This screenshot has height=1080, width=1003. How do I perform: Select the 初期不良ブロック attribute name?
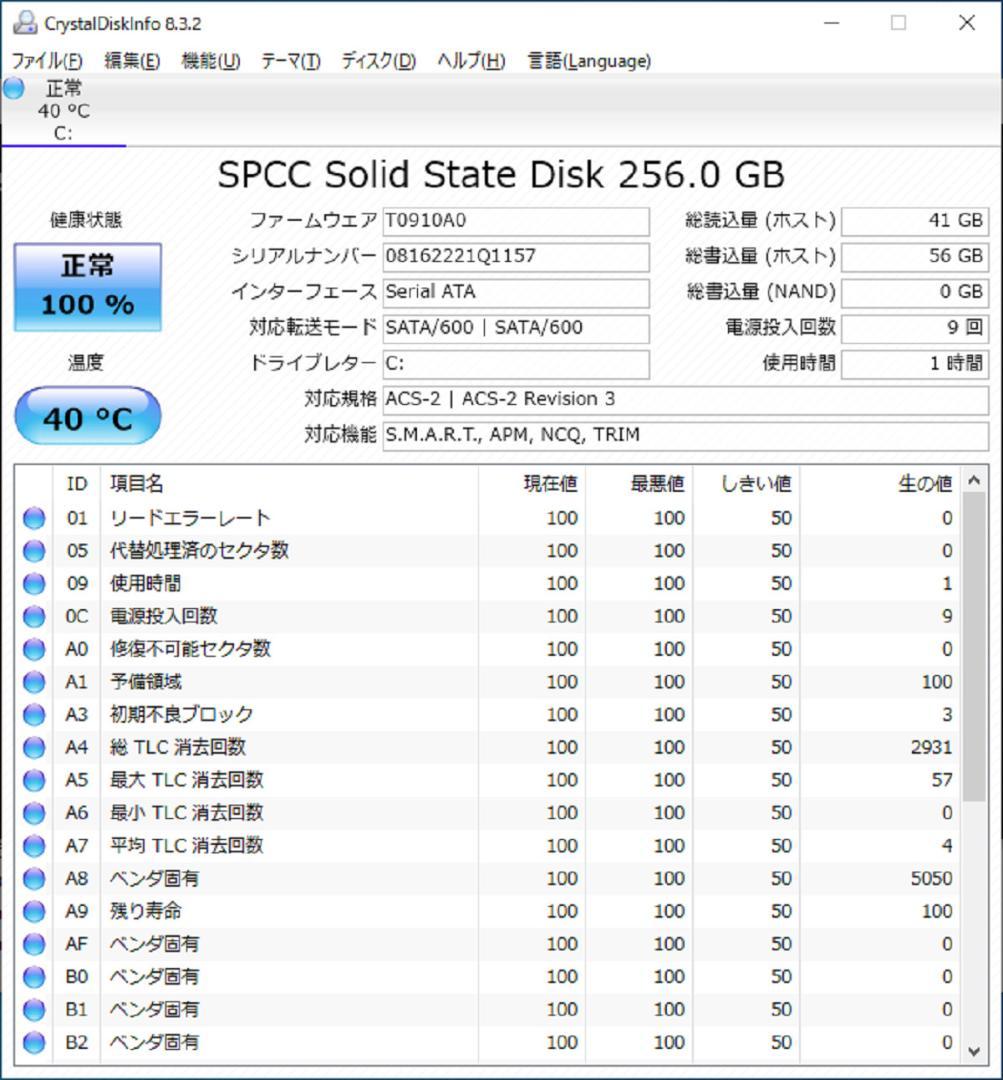click(x=181, y=714)
